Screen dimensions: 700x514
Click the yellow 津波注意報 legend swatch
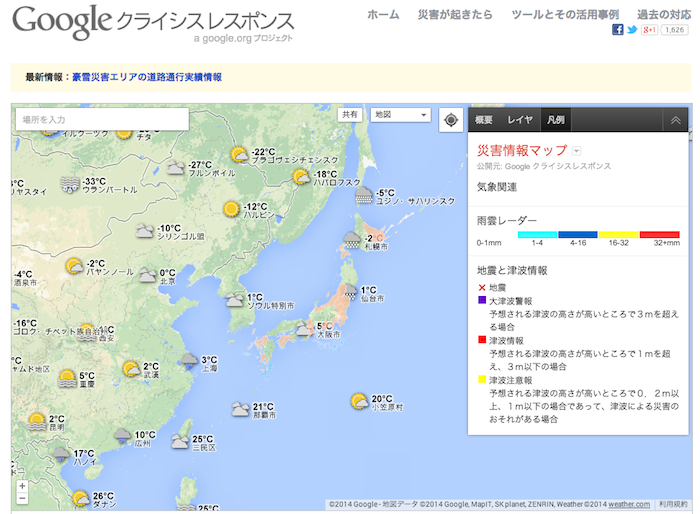pos(482,380)
